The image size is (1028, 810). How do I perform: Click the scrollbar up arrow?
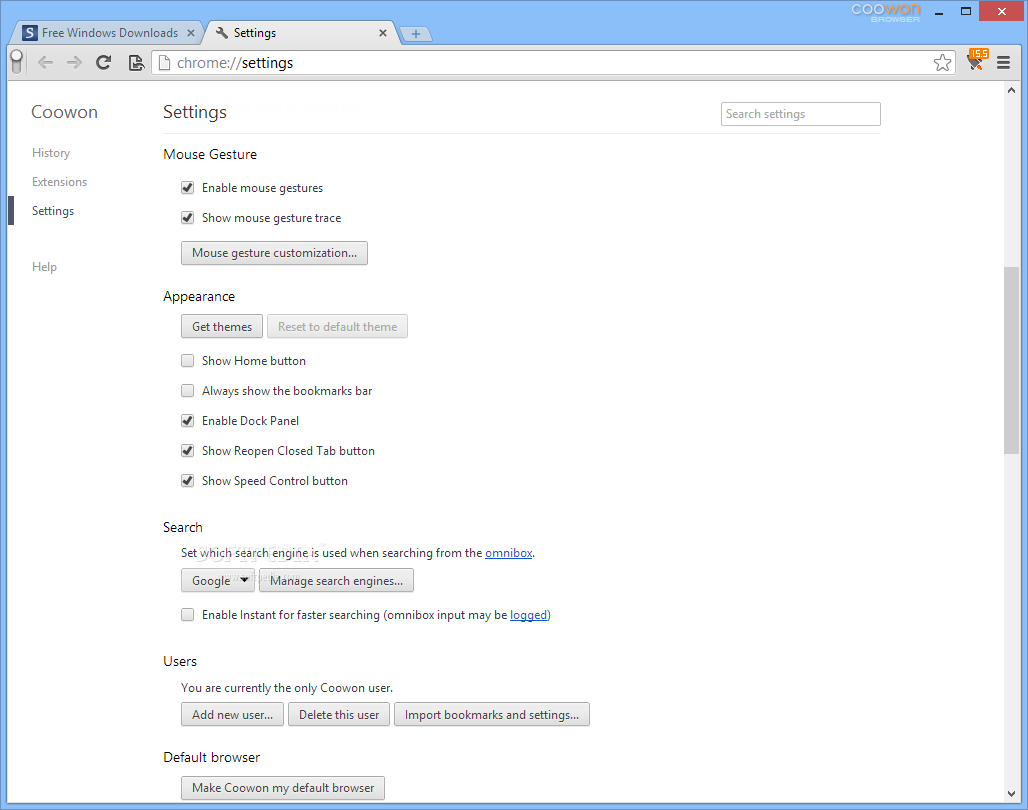coord(1011,91)
